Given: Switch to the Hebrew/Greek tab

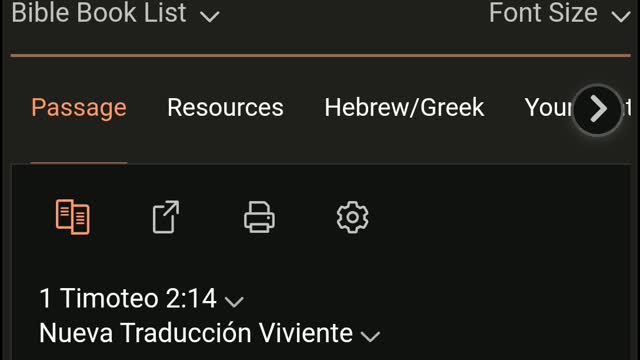Looking at the screenshot, I should (404, 108).
